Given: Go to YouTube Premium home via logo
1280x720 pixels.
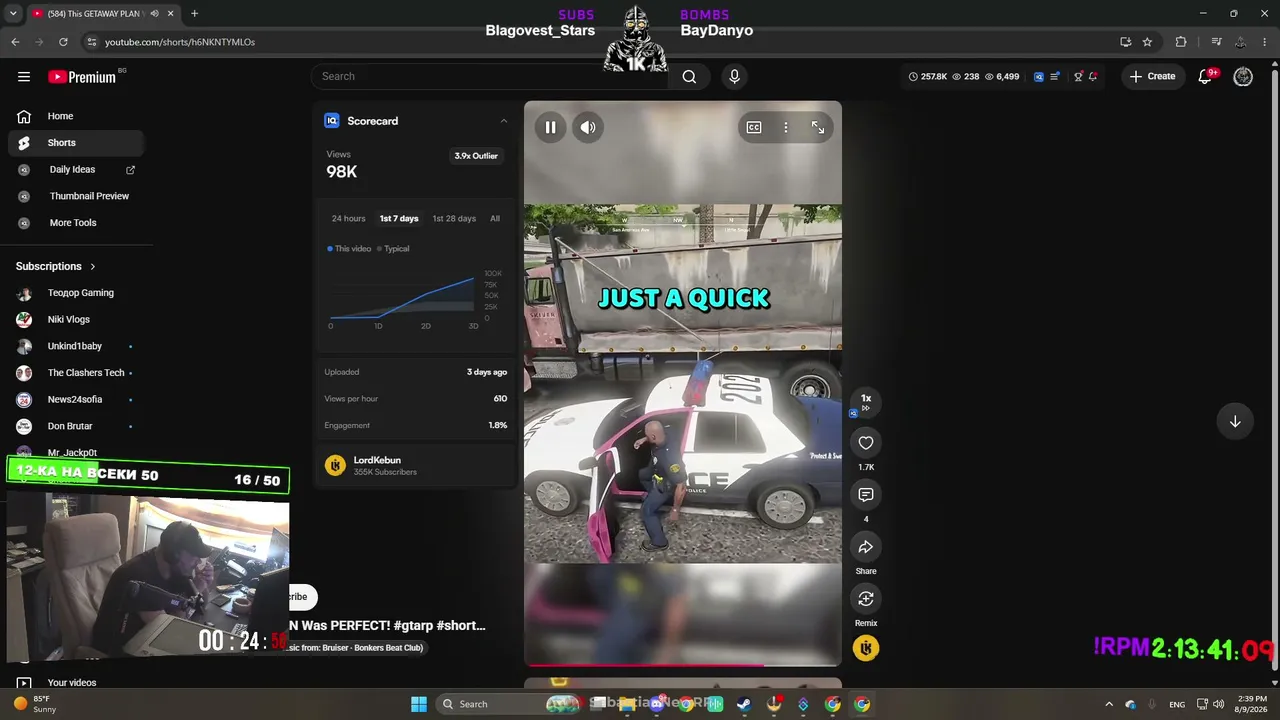Looking at the screenshot, I should point(82,77).
